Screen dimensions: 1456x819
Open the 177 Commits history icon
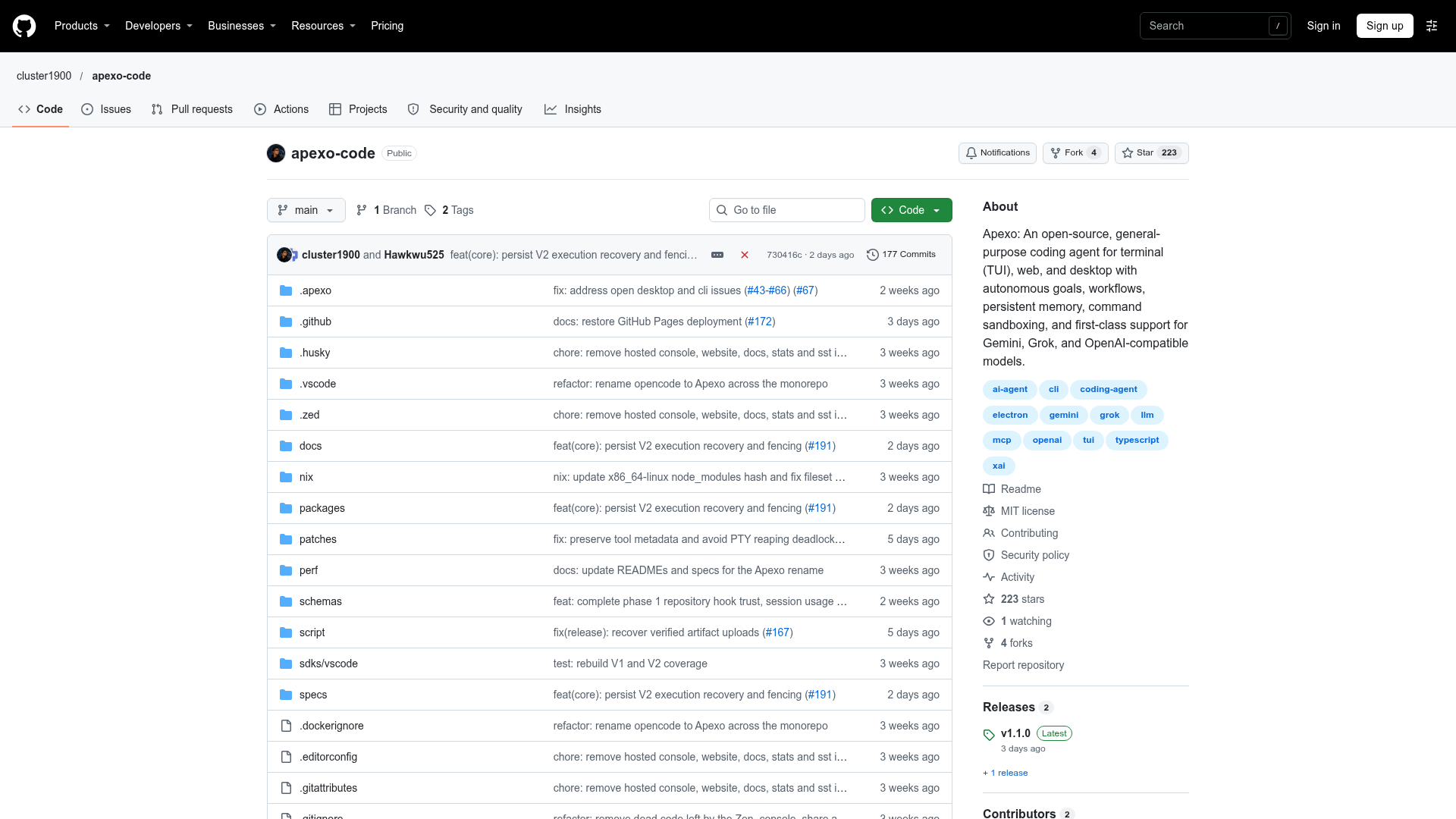[873, 255]
